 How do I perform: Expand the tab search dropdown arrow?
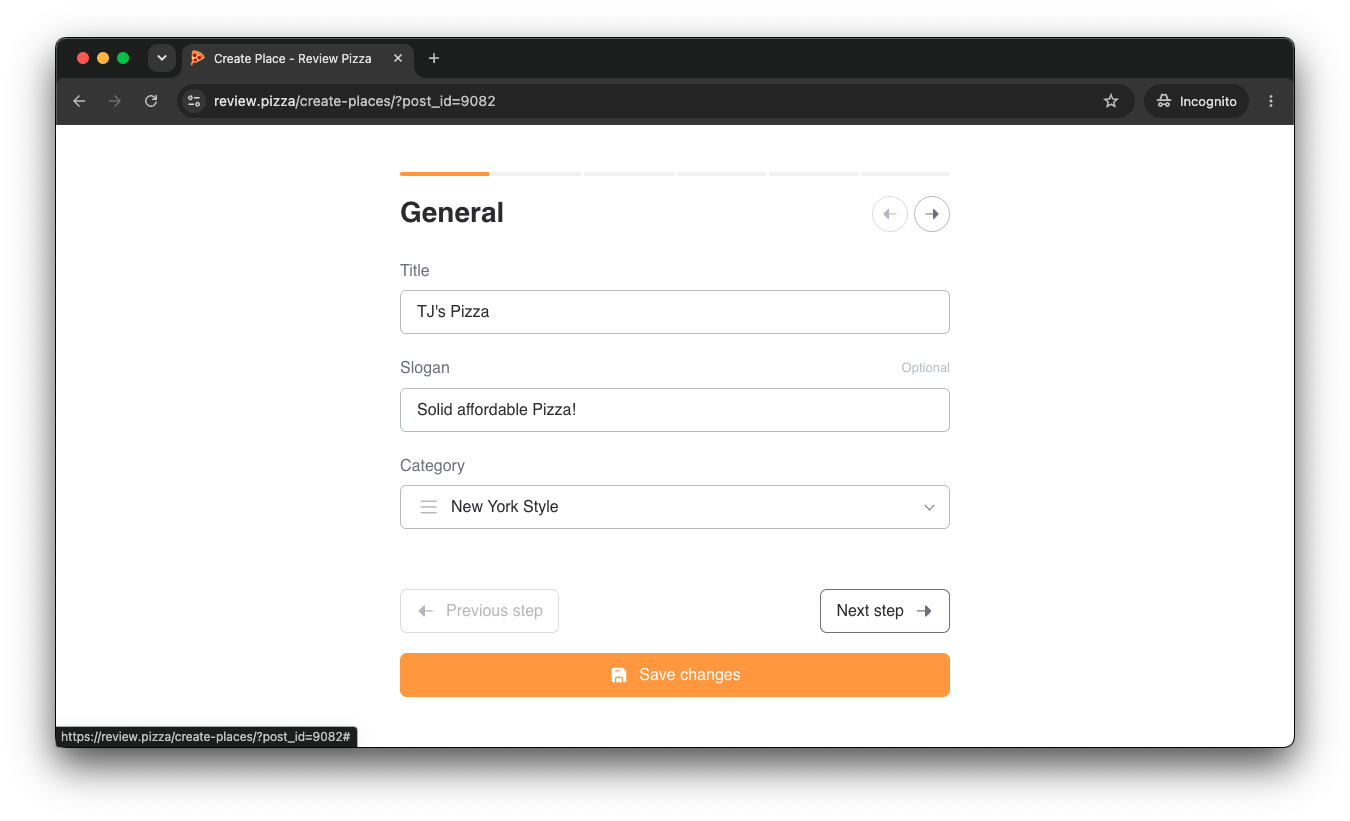coord(162,58)
